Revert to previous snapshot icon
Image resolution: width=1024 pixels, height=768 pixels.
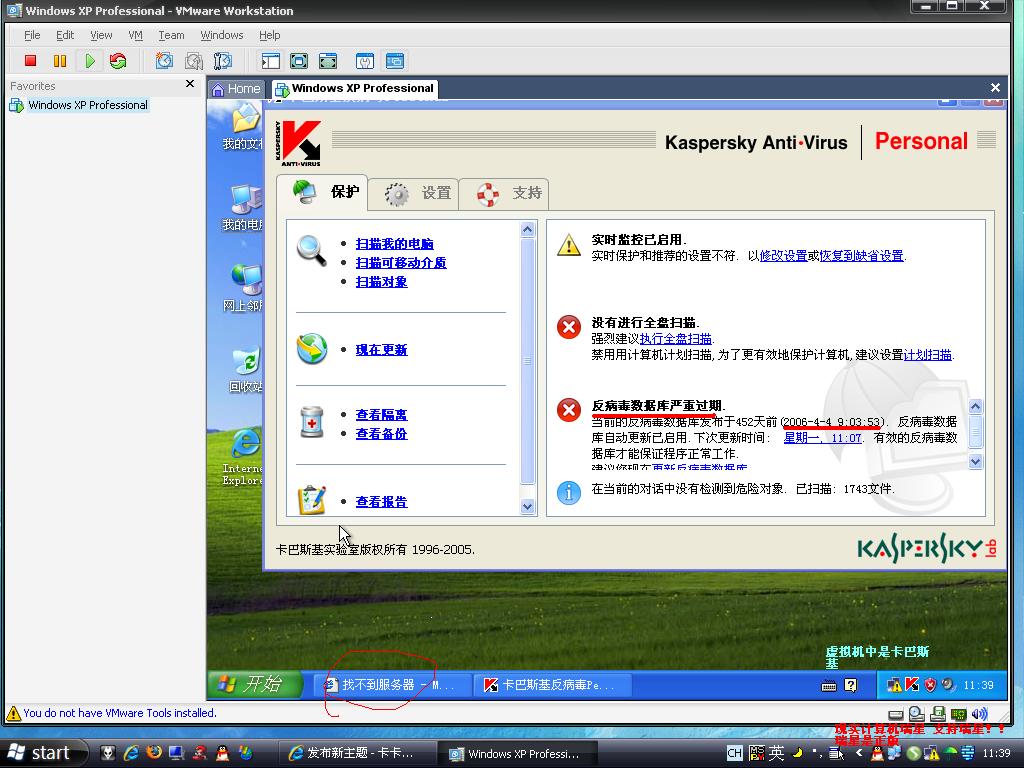point(193,61)
